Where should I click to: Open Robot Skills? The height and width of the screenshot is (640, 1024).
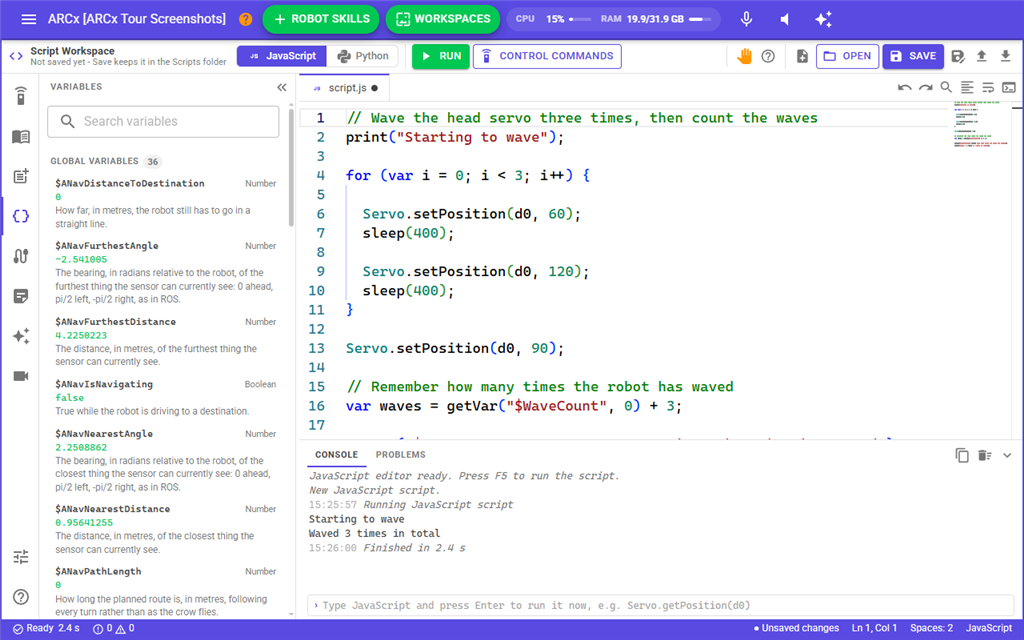(321, 19)
